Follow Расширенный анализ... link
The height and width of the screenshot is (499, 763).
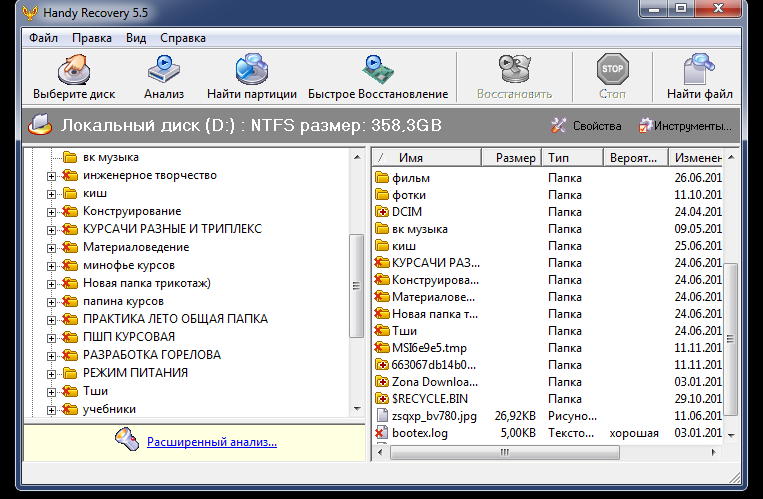coord(212,442)
